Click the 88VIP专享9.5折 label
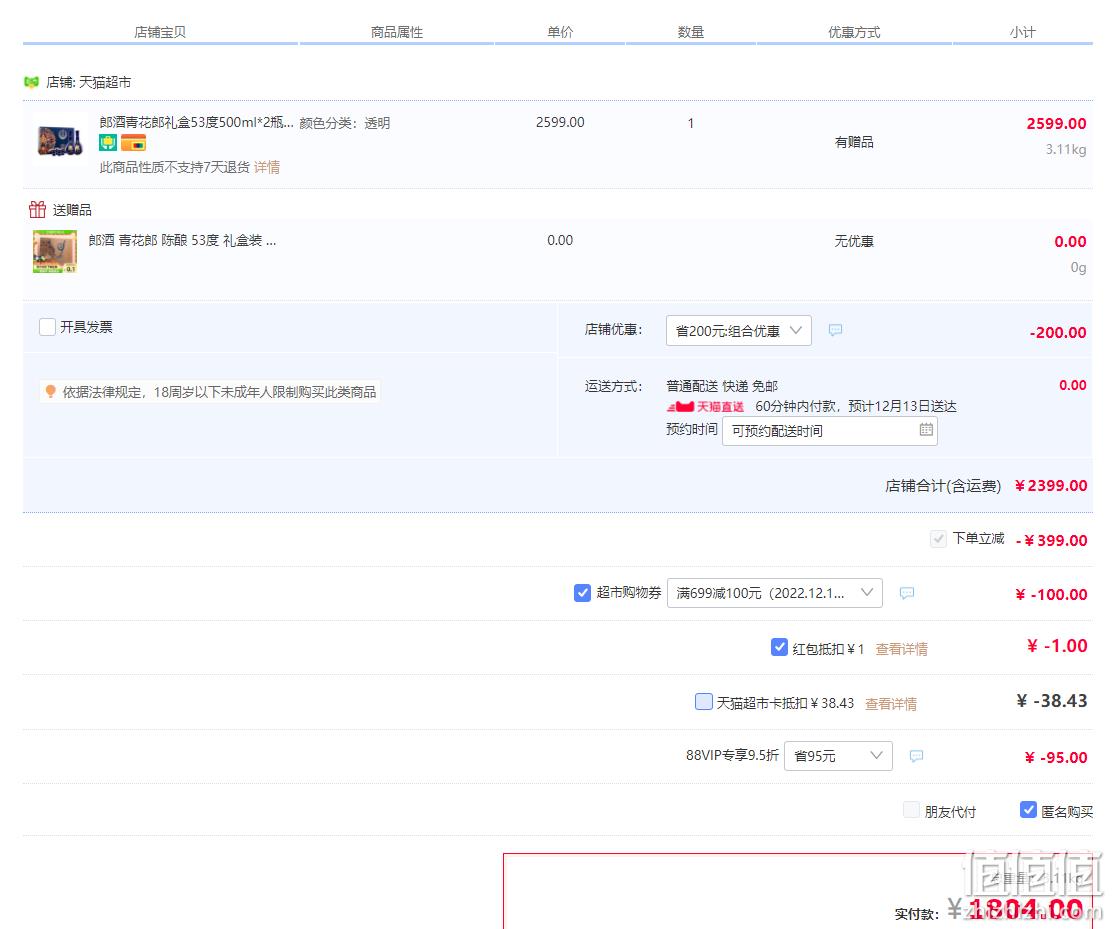Screen dimensions: 1112x929 click(x=732, y=755)
